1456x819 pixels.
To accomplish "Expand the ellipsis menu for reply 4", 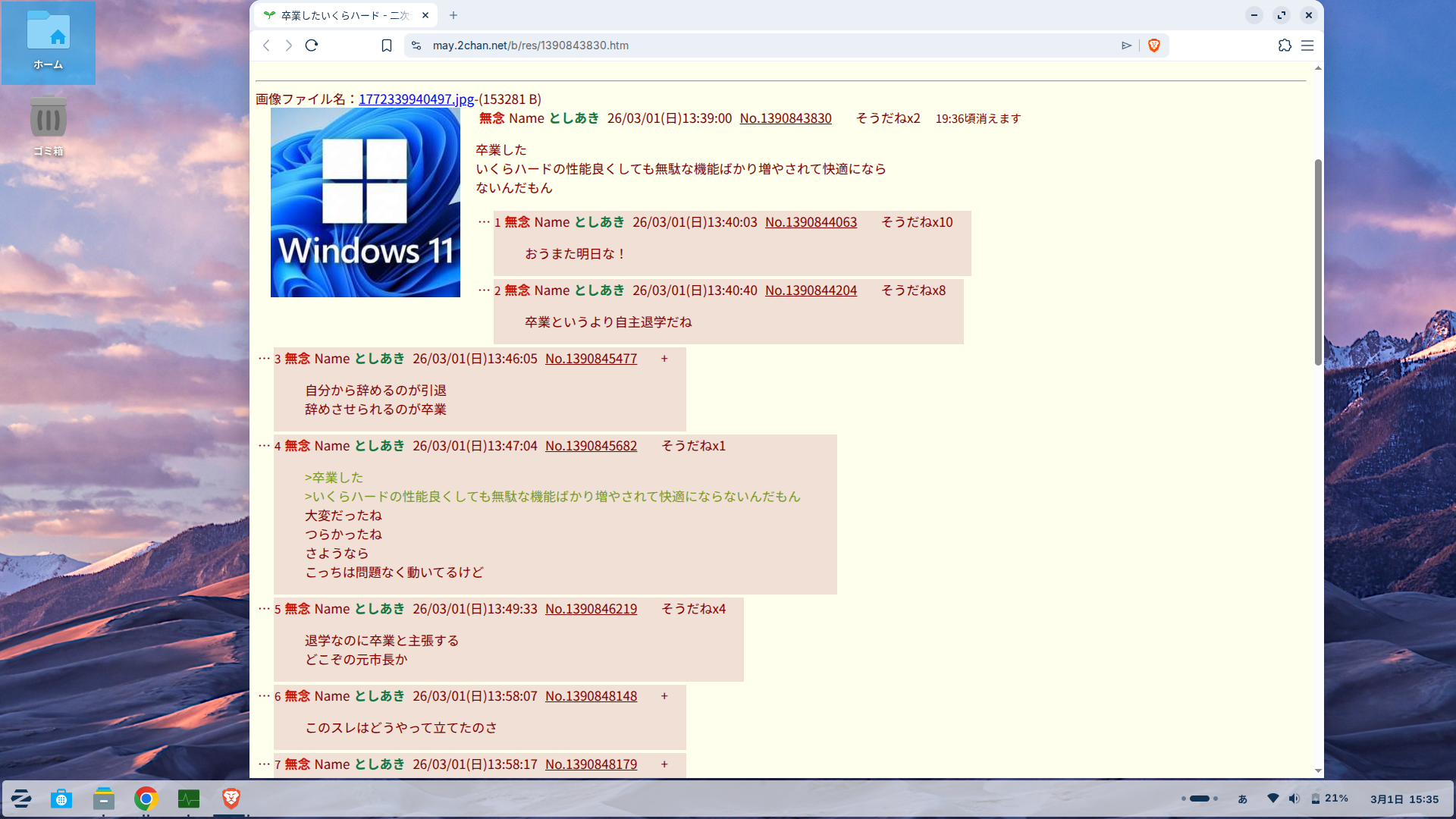I will [x=264, y=445].
